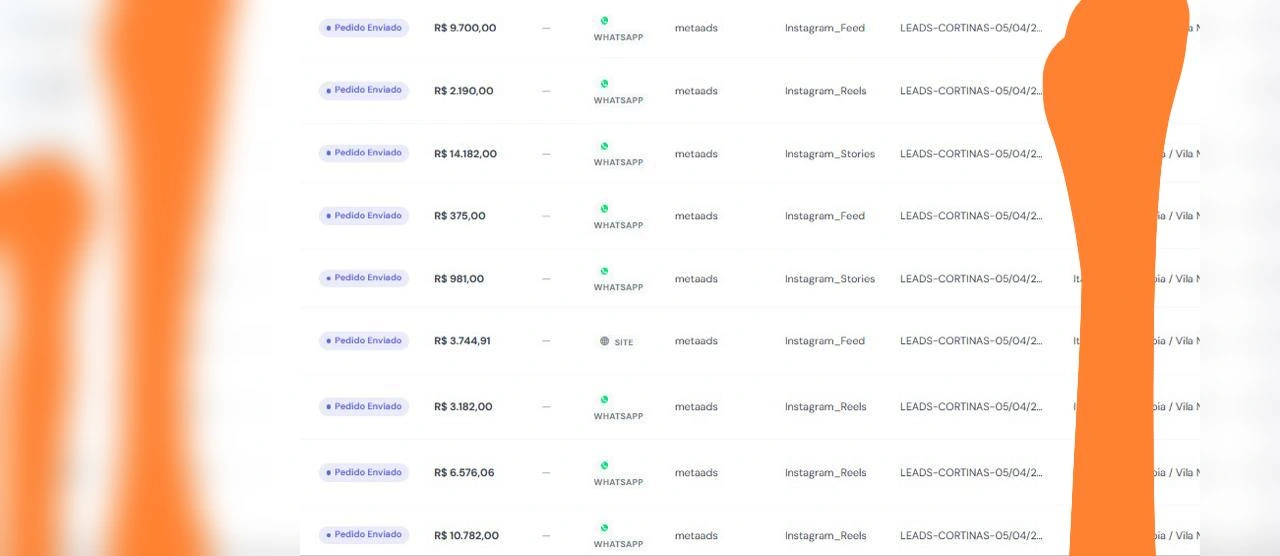Click the Pedido Enviado badge for R$ 10.782,00
The image size is (1280, 556).
pos(364,535)
